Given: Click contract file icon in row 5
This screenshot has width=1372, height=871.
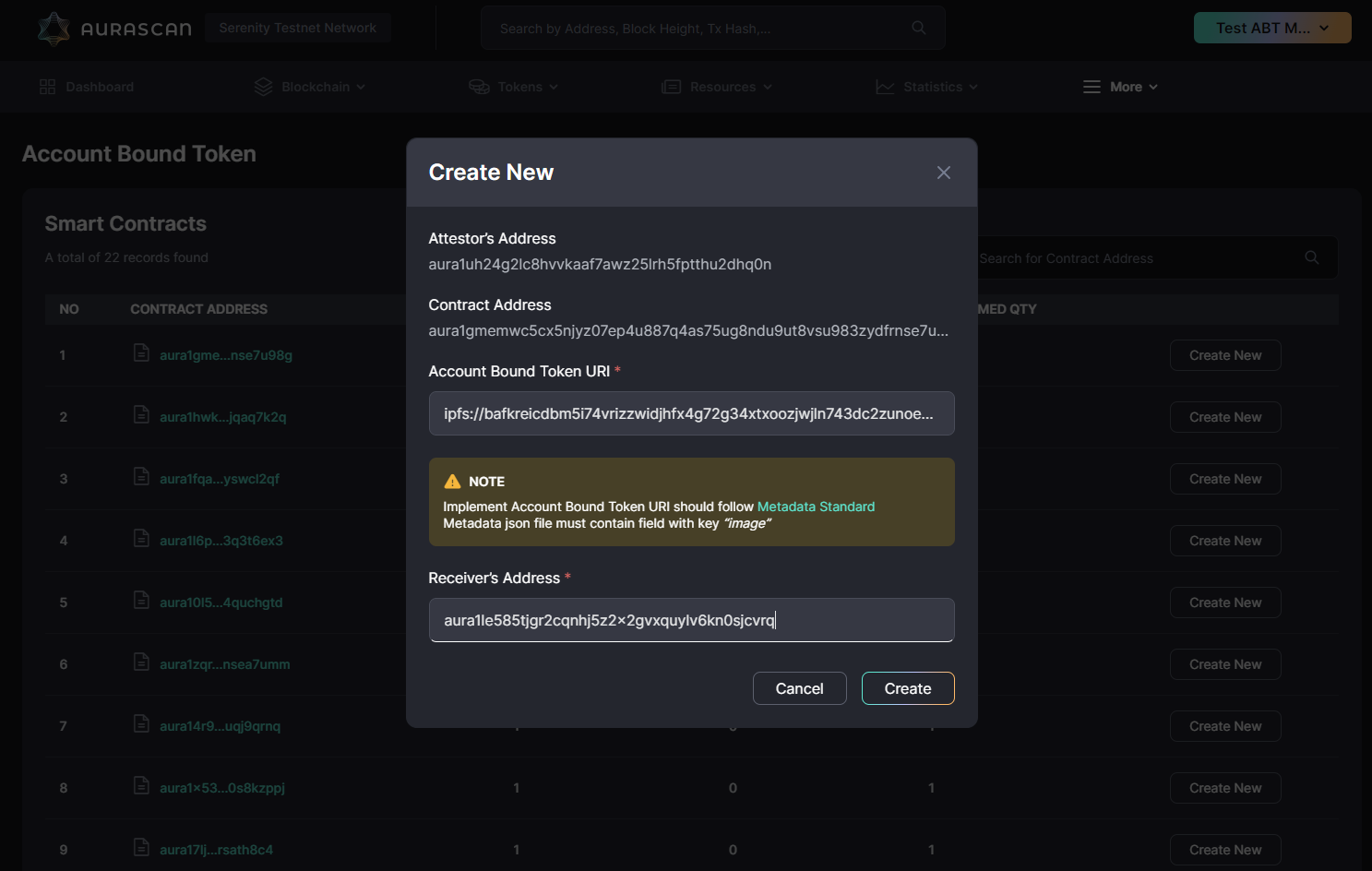Looking at the screenshot, I should click(141, 600).
